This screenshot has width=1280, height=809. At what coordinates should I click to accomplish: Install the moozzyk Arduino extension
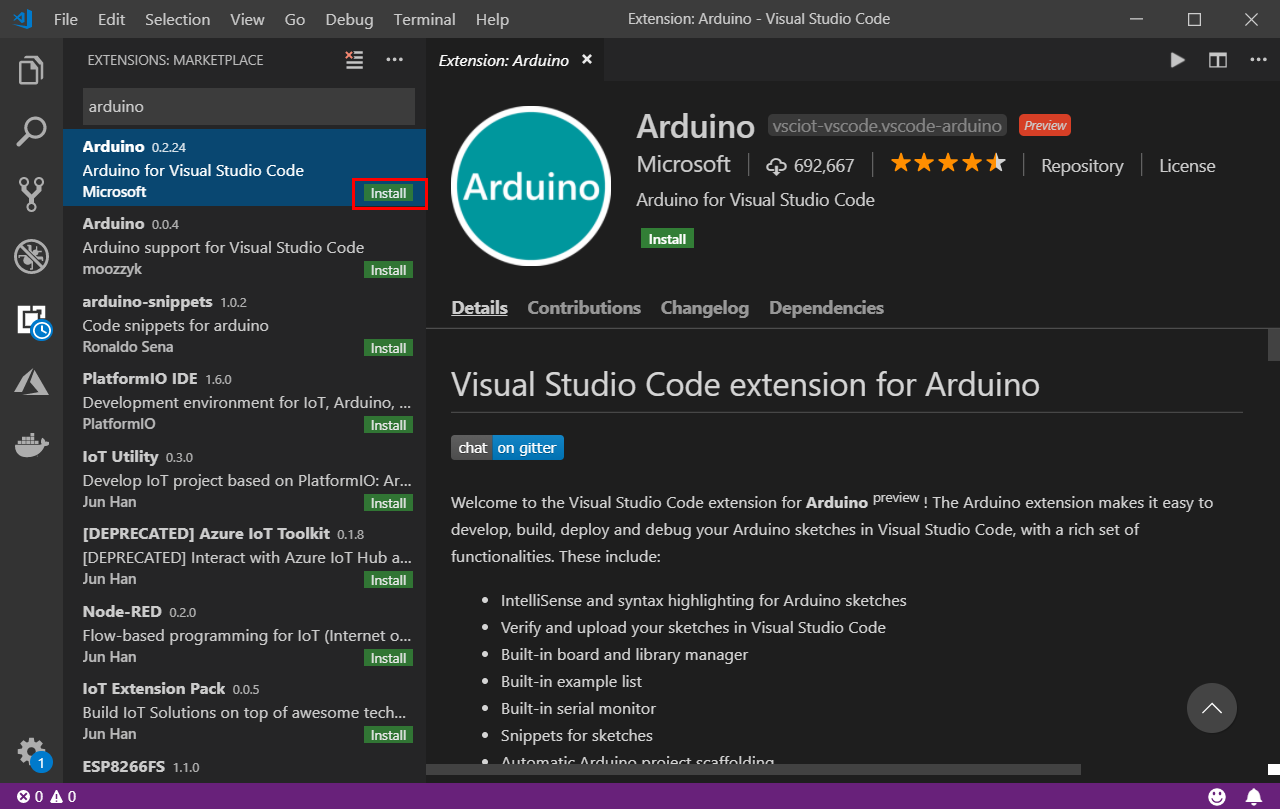click(x=388, y=270)
